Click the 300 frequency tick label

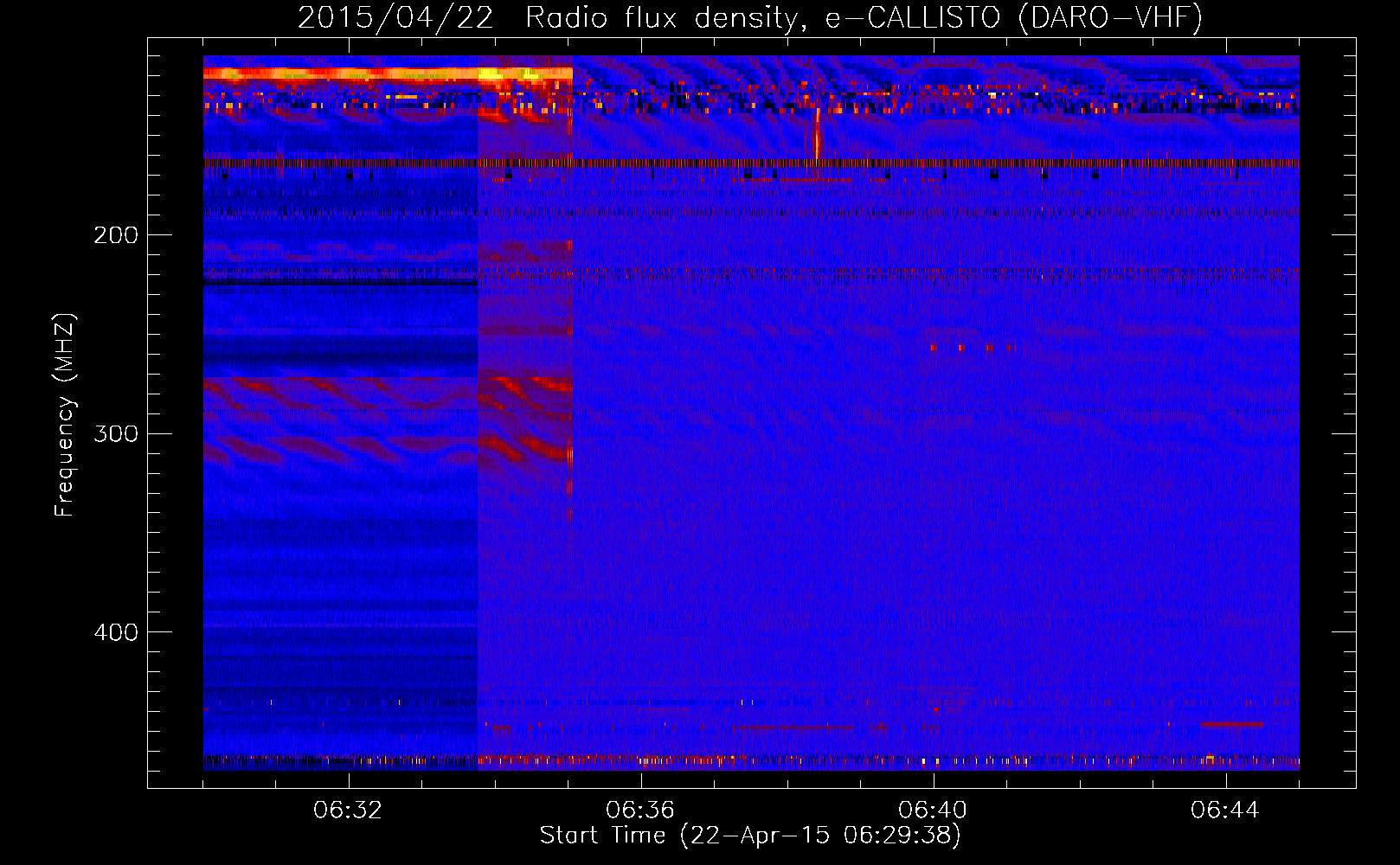point(116,433)
